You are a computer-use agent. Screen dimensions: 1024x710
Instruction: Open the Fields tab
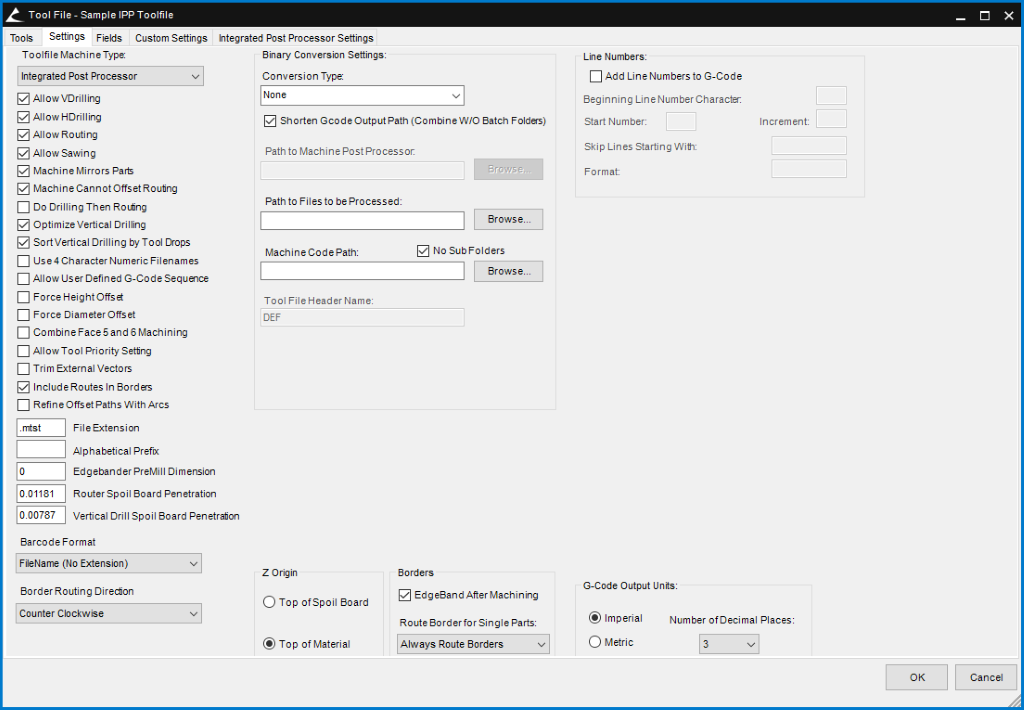pyautogui.click(x=109, y=37)
